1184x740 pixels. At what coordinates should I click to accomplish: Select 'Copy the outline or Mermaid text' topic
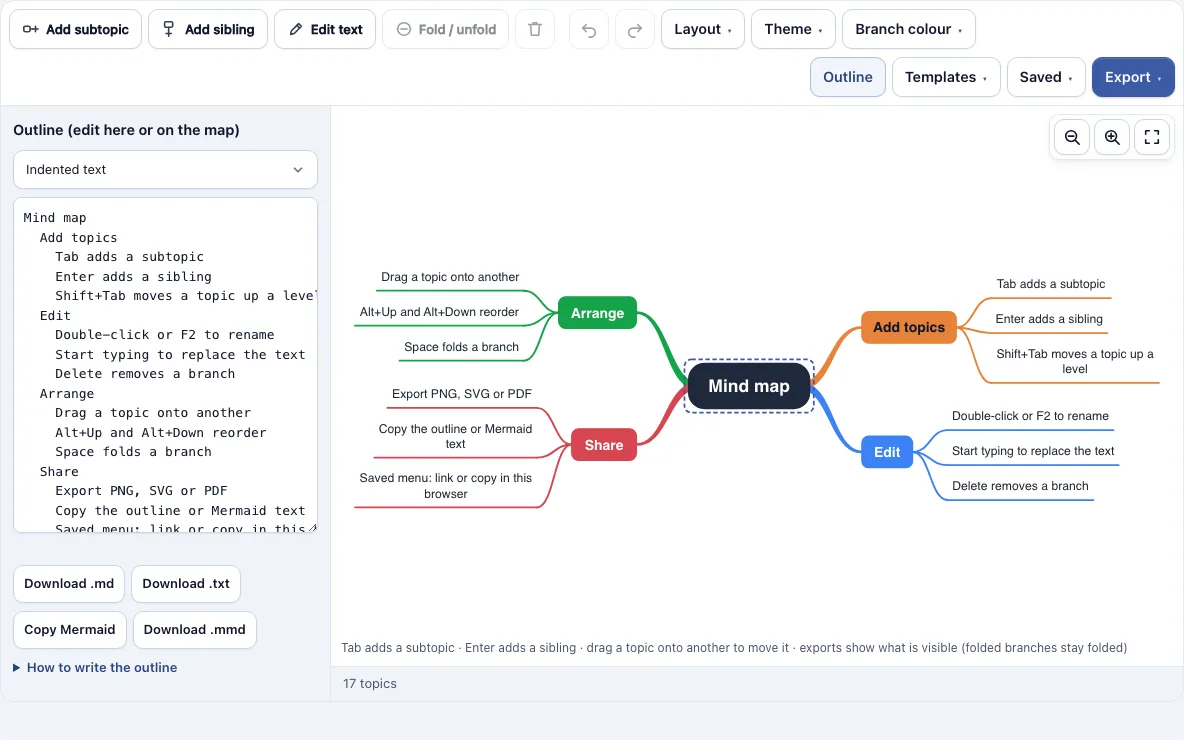[455, 436]
